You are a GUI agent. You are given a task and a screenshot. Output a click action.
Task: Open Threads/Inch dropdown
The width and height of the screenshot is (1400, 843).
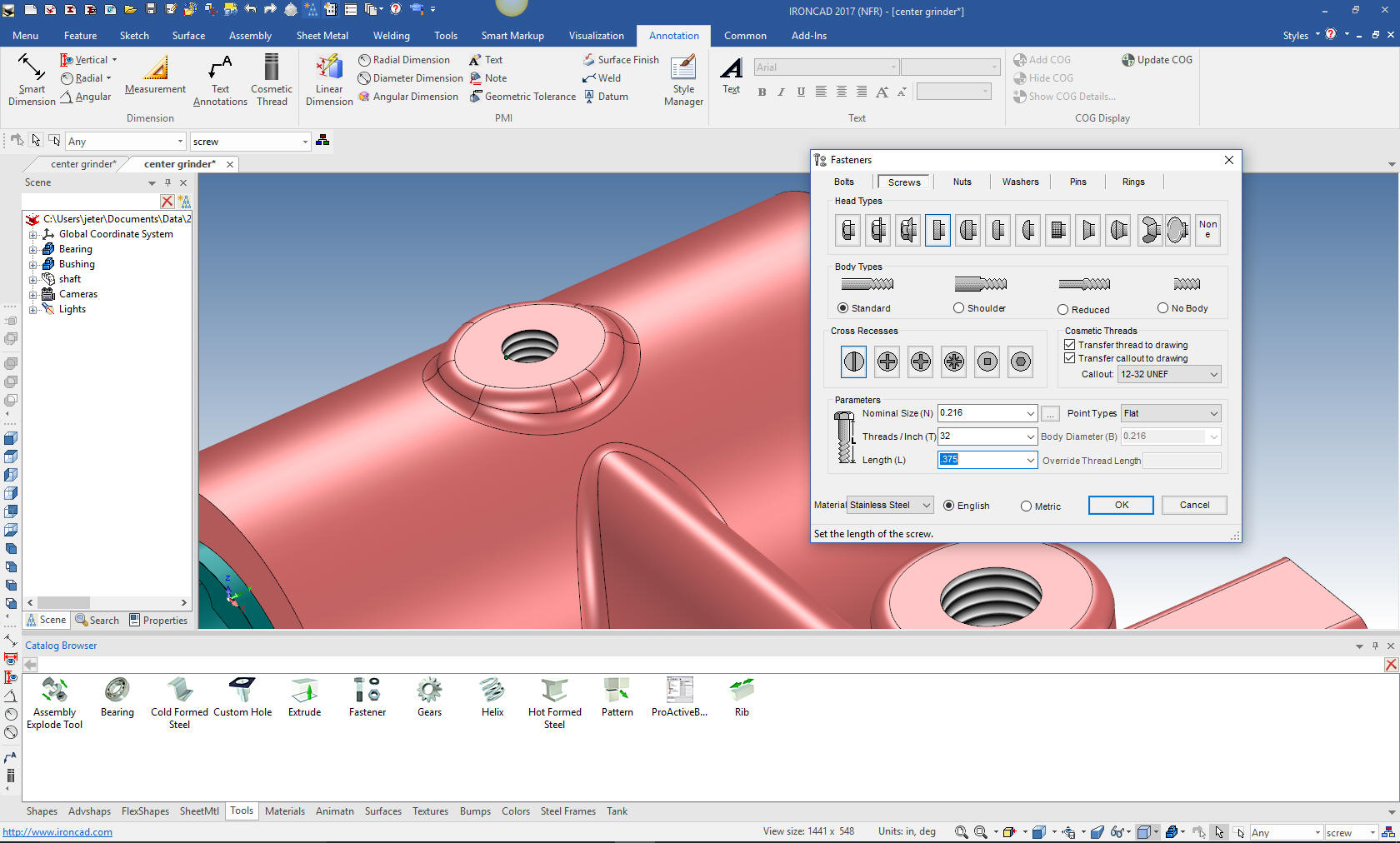pos(1030,436)
